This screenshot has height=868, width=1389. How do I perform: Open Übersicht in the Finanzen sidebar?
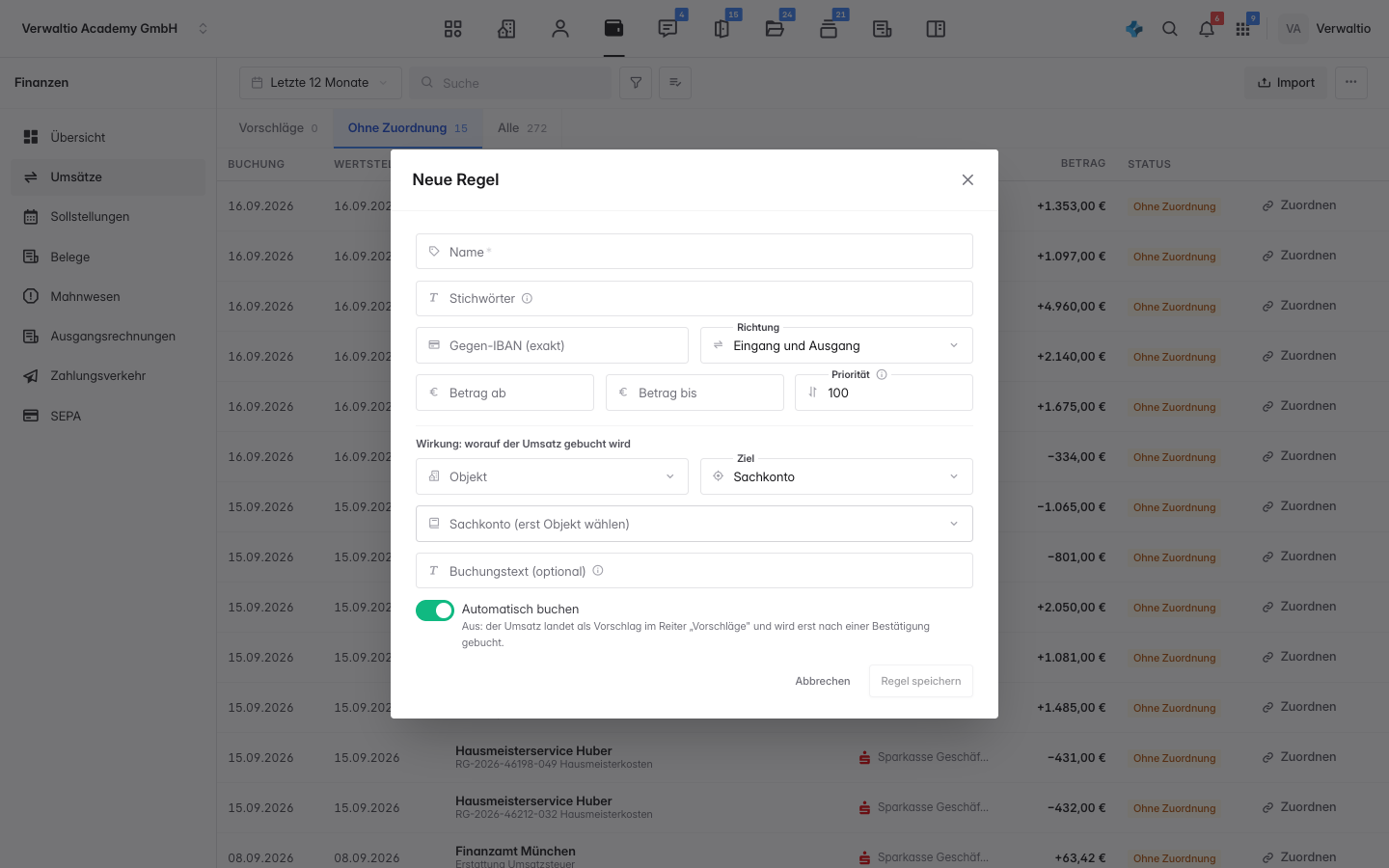(108, 137)
